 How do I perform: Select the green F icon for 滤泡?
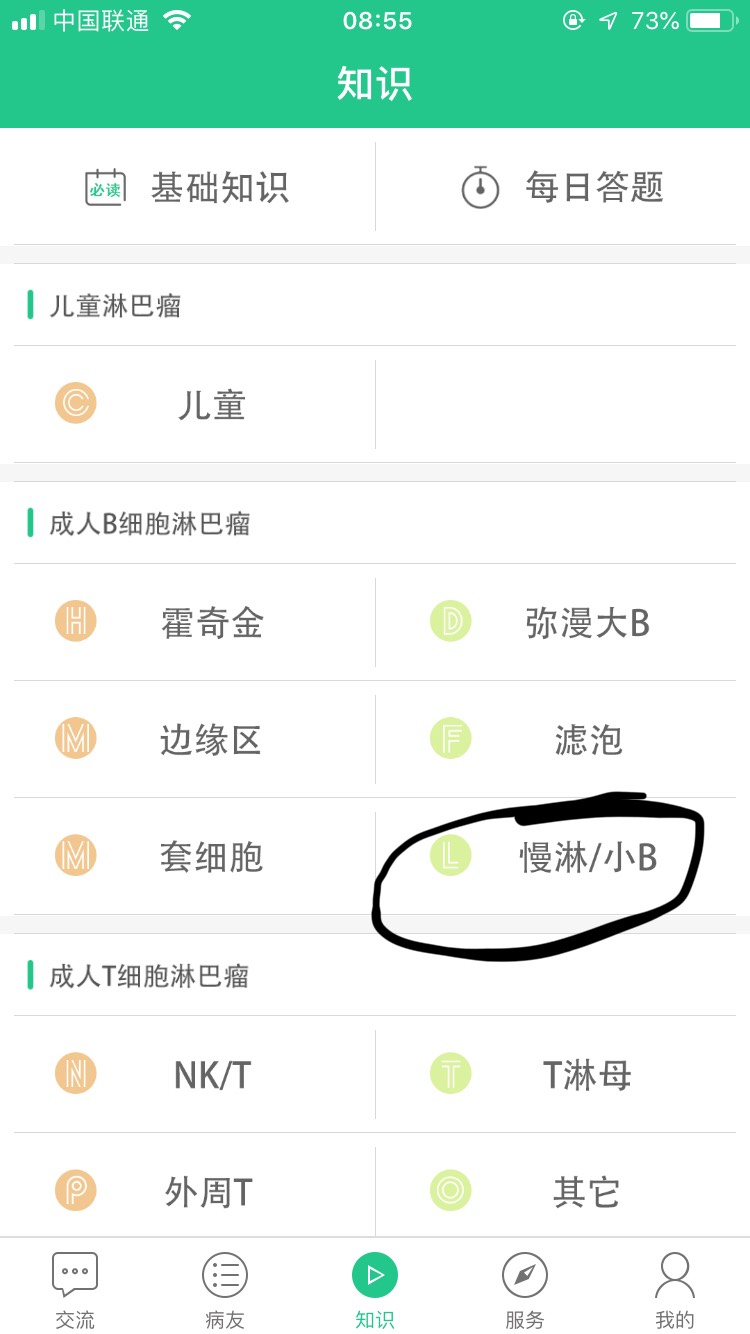pos(451,738)
